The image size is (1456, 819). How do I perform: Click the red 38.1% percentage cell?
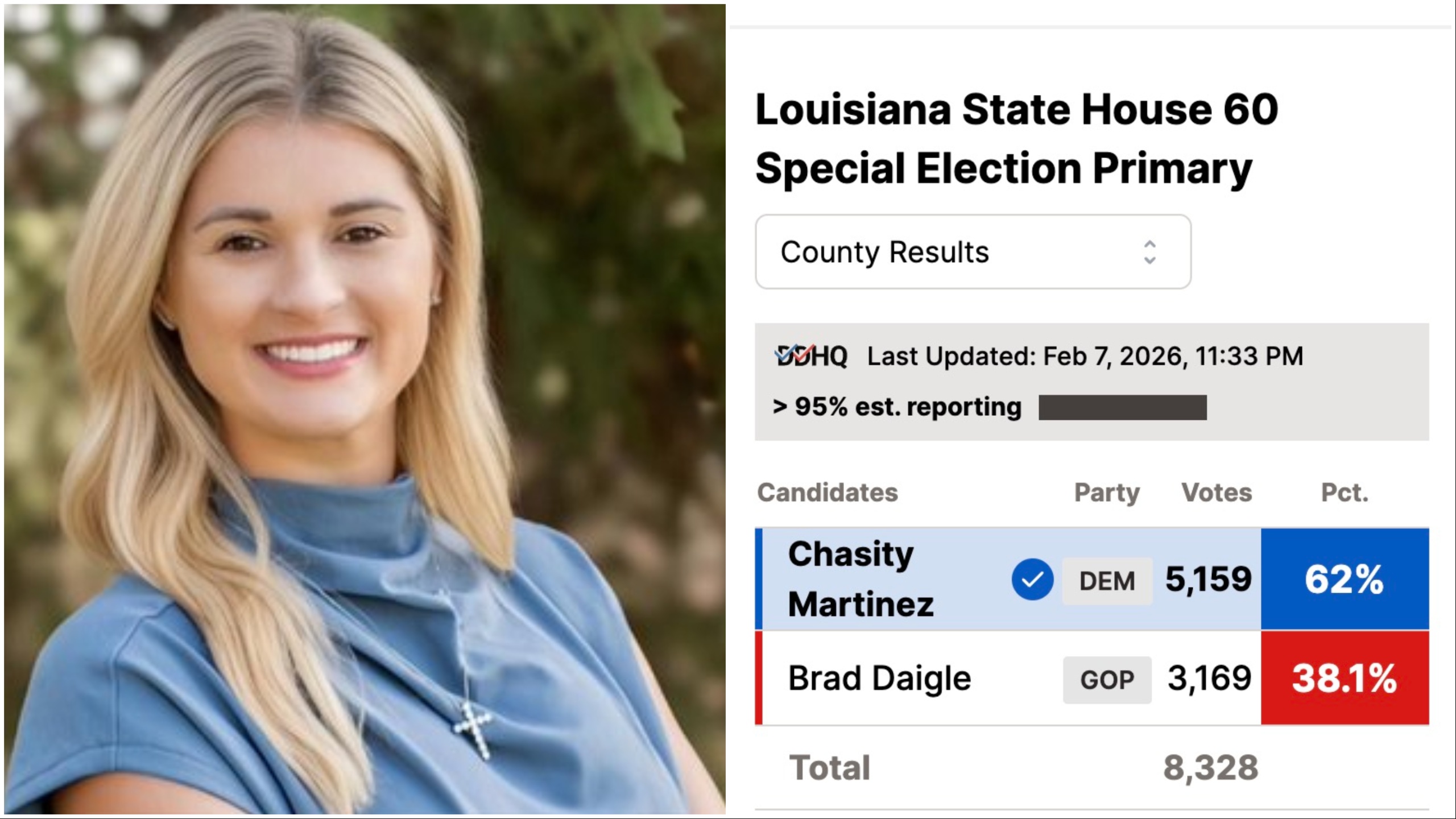(x=1345, y=678)
